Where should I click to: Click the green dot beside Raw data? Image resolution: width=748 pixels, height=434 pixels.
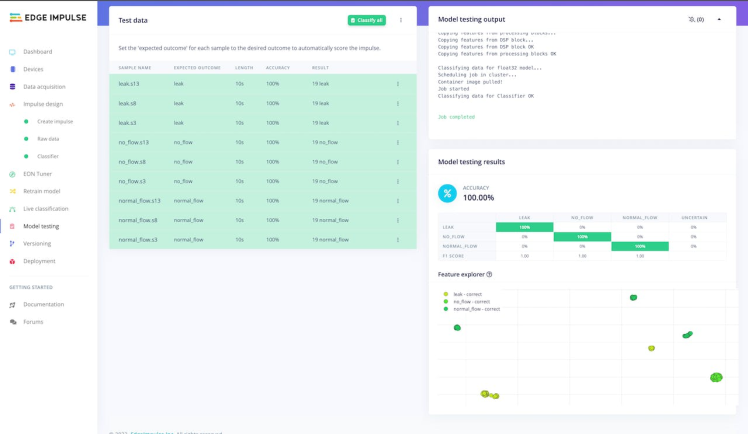click(x=26, y=139)
